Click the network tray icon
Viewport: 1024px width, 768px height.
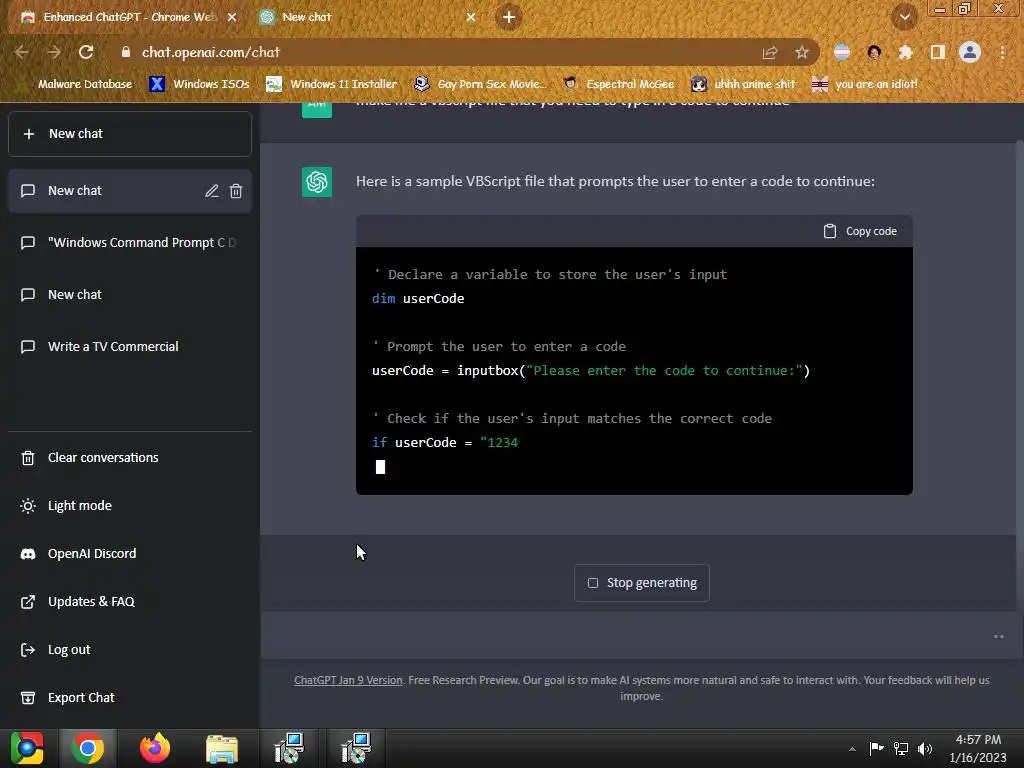(x=901, y=748)
